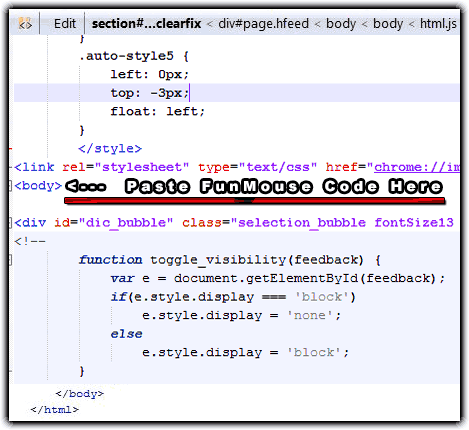This screenshot has height=430, width=469.
Task: Click the closing html tag
Action: 55,409
